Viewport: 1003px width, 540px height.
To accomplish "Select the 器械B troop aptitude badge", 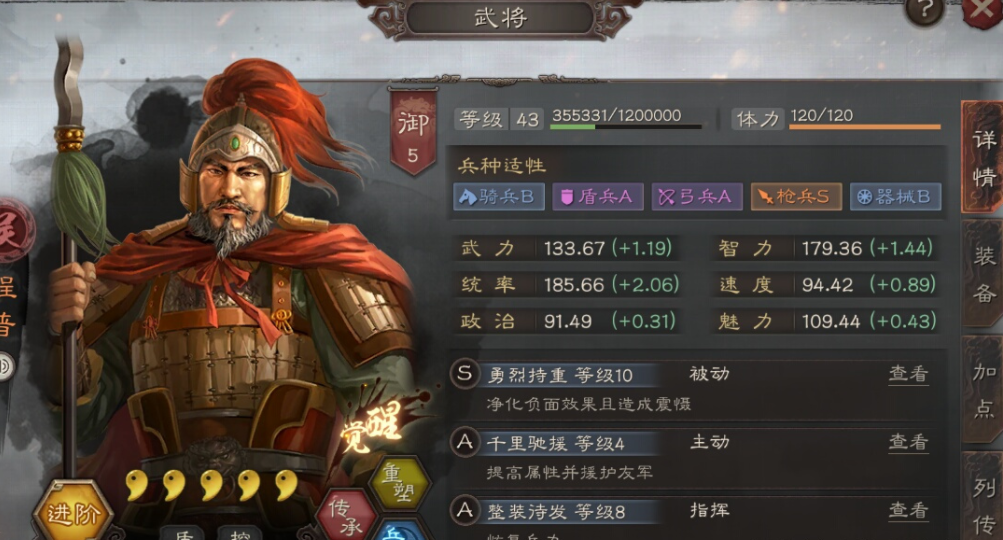I will click(896, 196).
